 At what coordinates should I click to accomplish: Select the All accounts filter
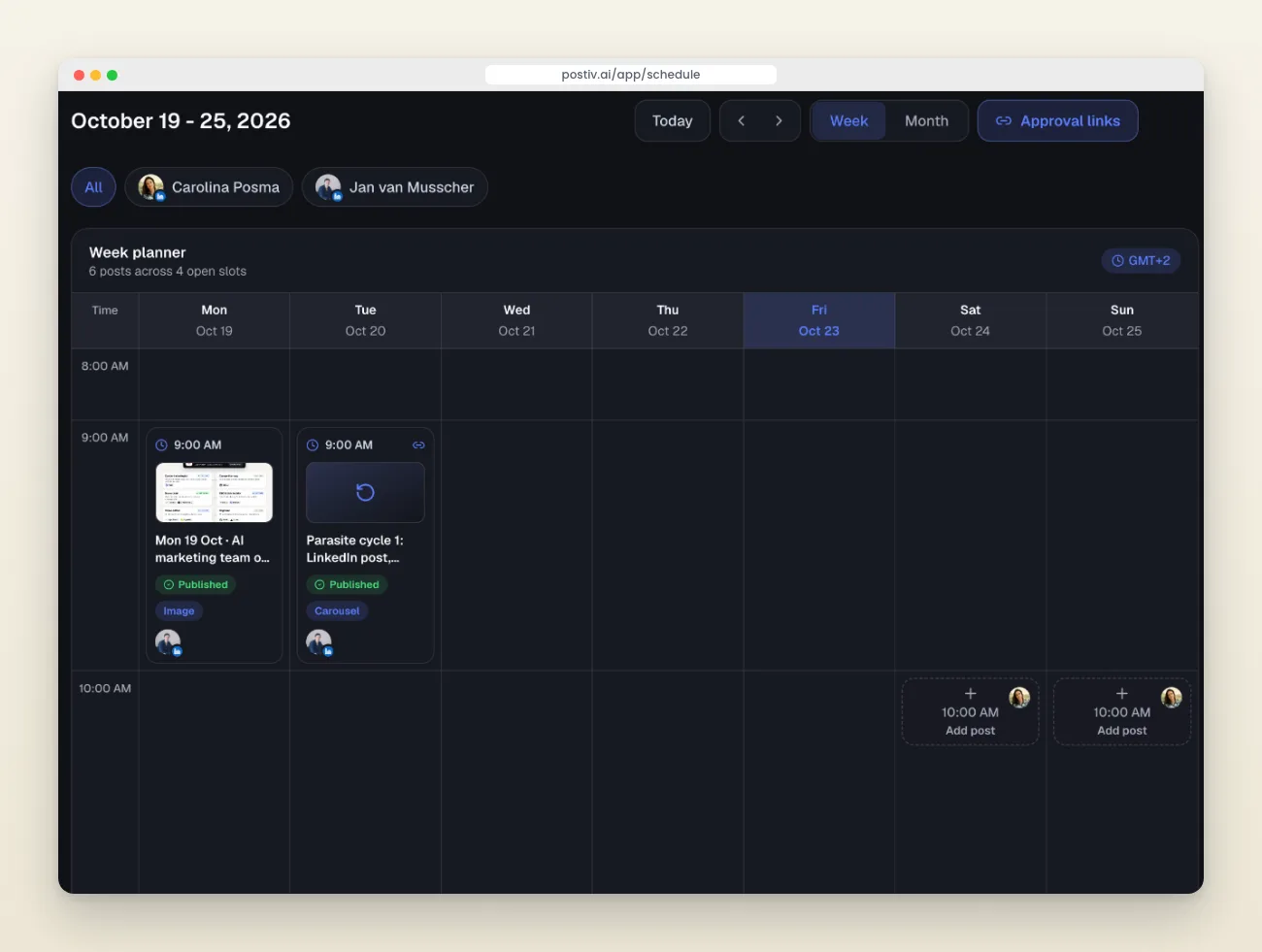[93, 187]
